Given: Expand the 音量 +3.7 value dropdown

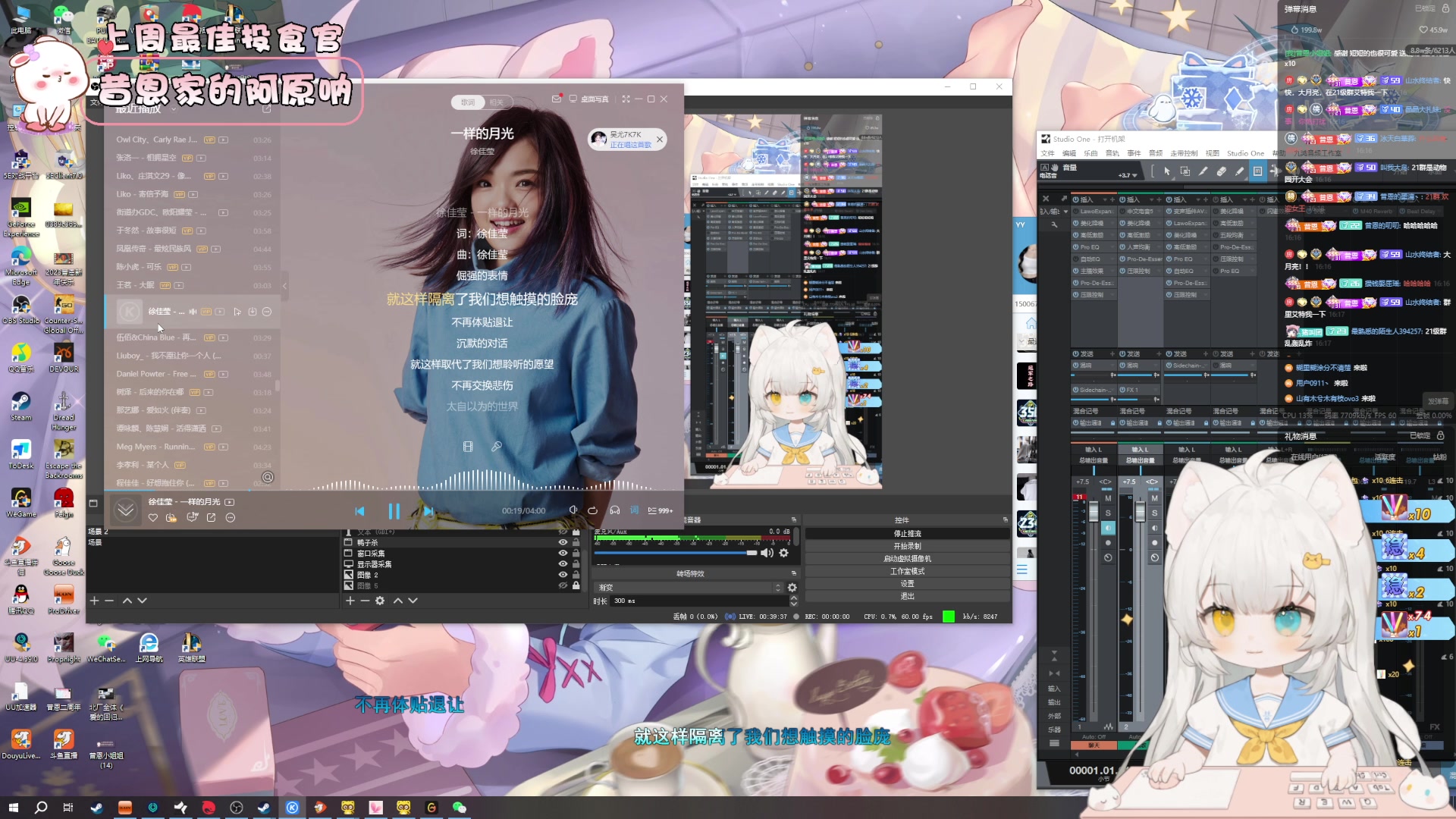Looking at the screenshot, I should (x=1135, y=175).
